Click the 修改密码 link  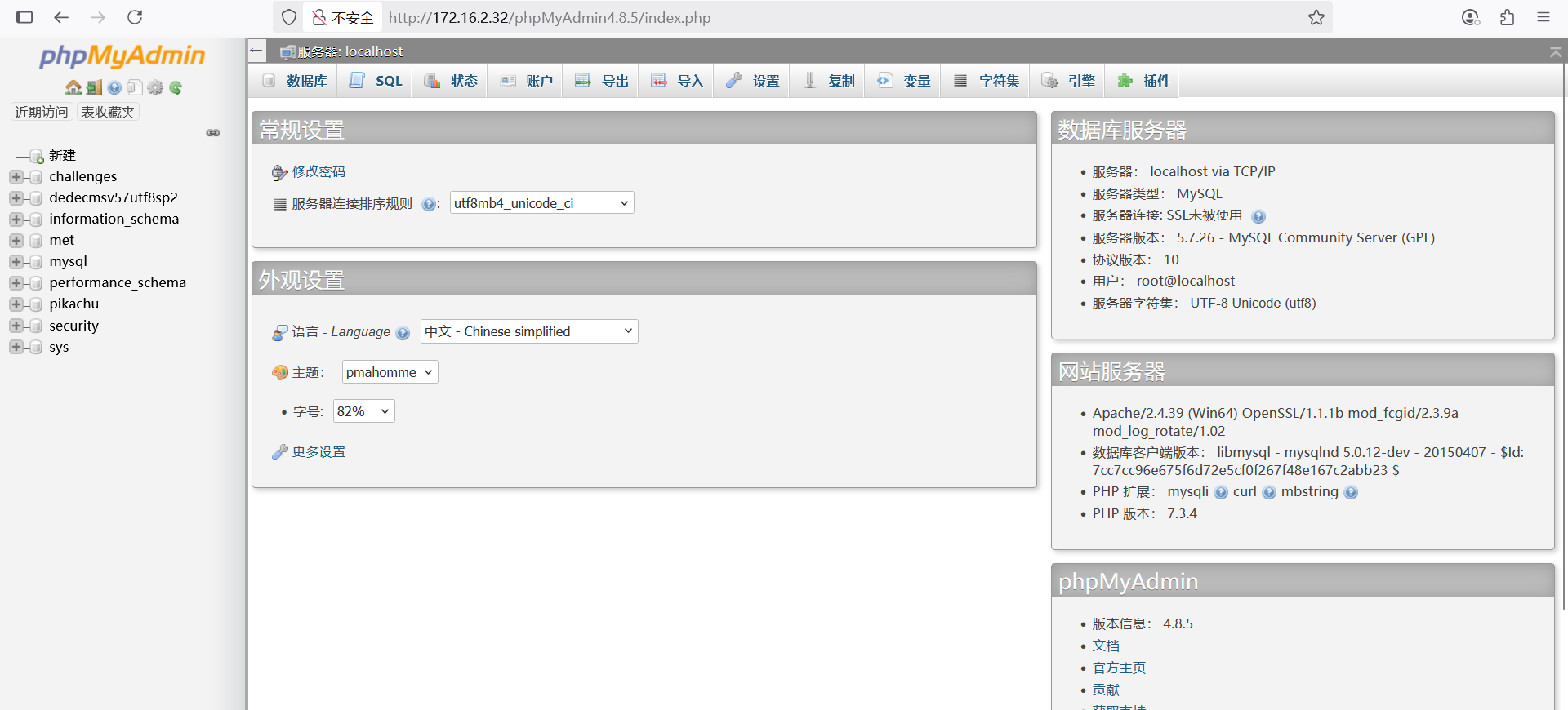tap(318, 172)
